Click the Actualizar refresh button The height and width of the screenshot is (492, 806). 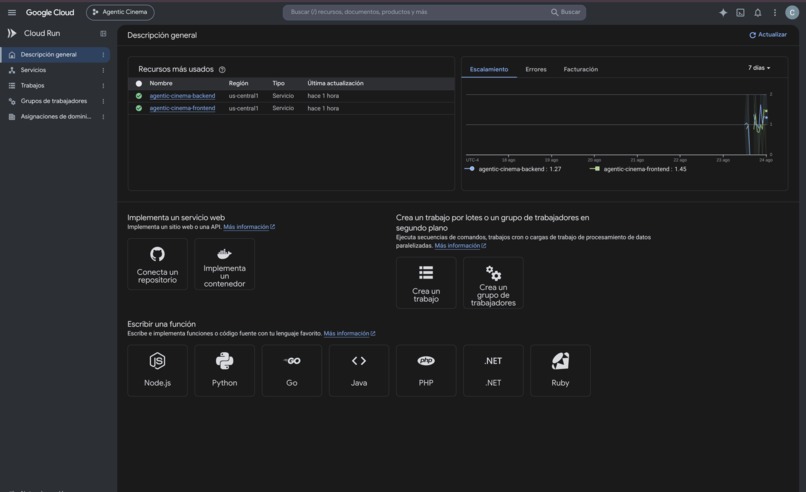(x=768, y=35)
